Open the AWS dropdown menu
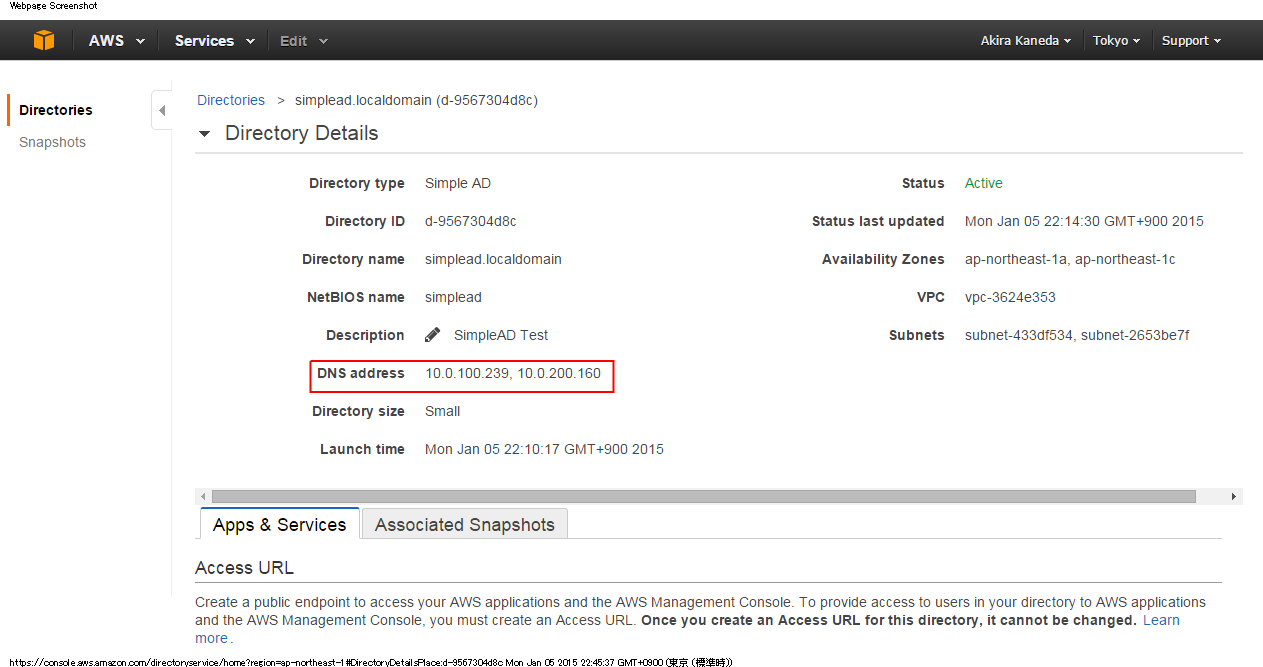The height and width of the screenshot is (667, 1263). point(116,41)
